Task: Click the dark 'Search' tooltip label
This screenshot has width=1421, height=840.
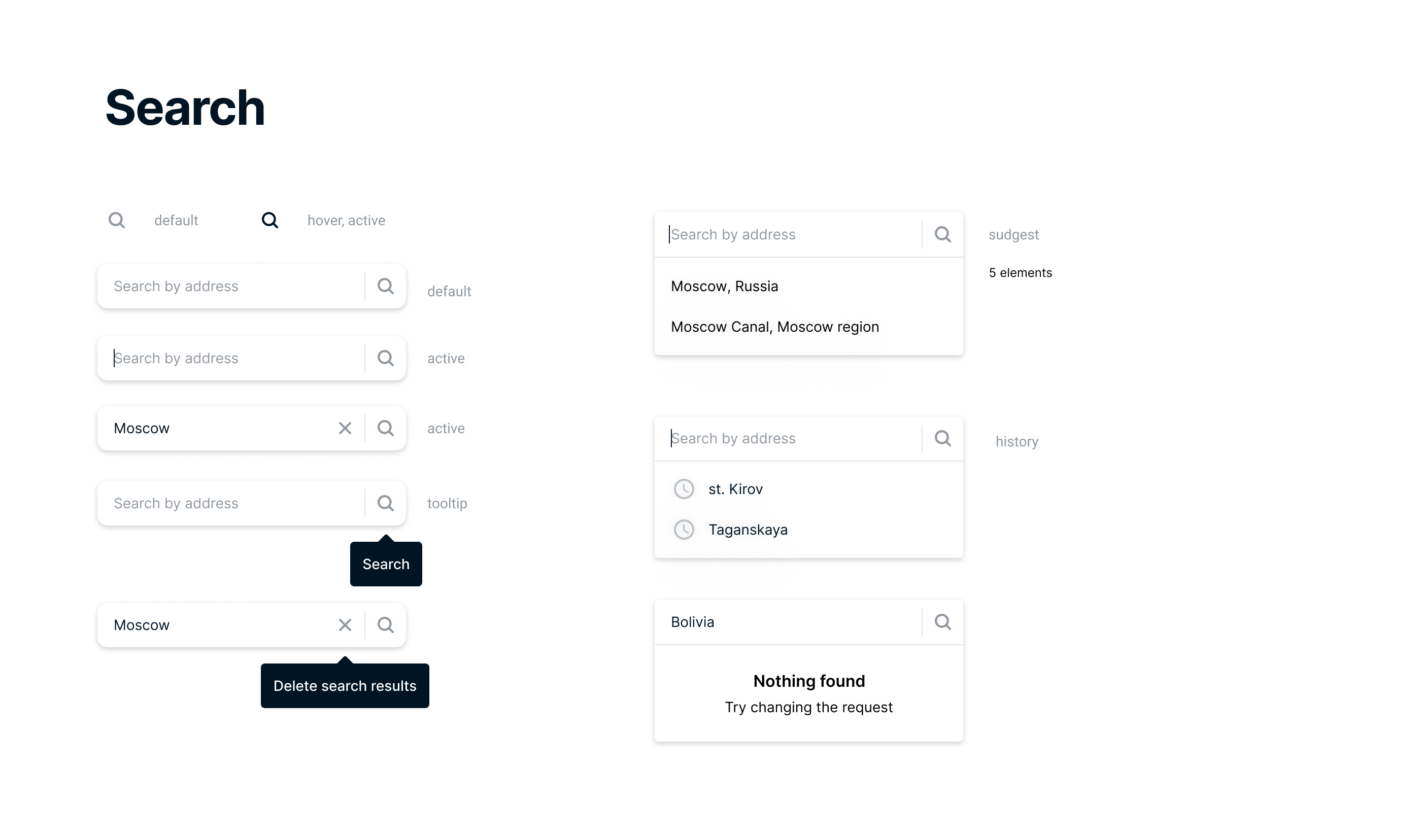Action: click(x=386, y=565)
